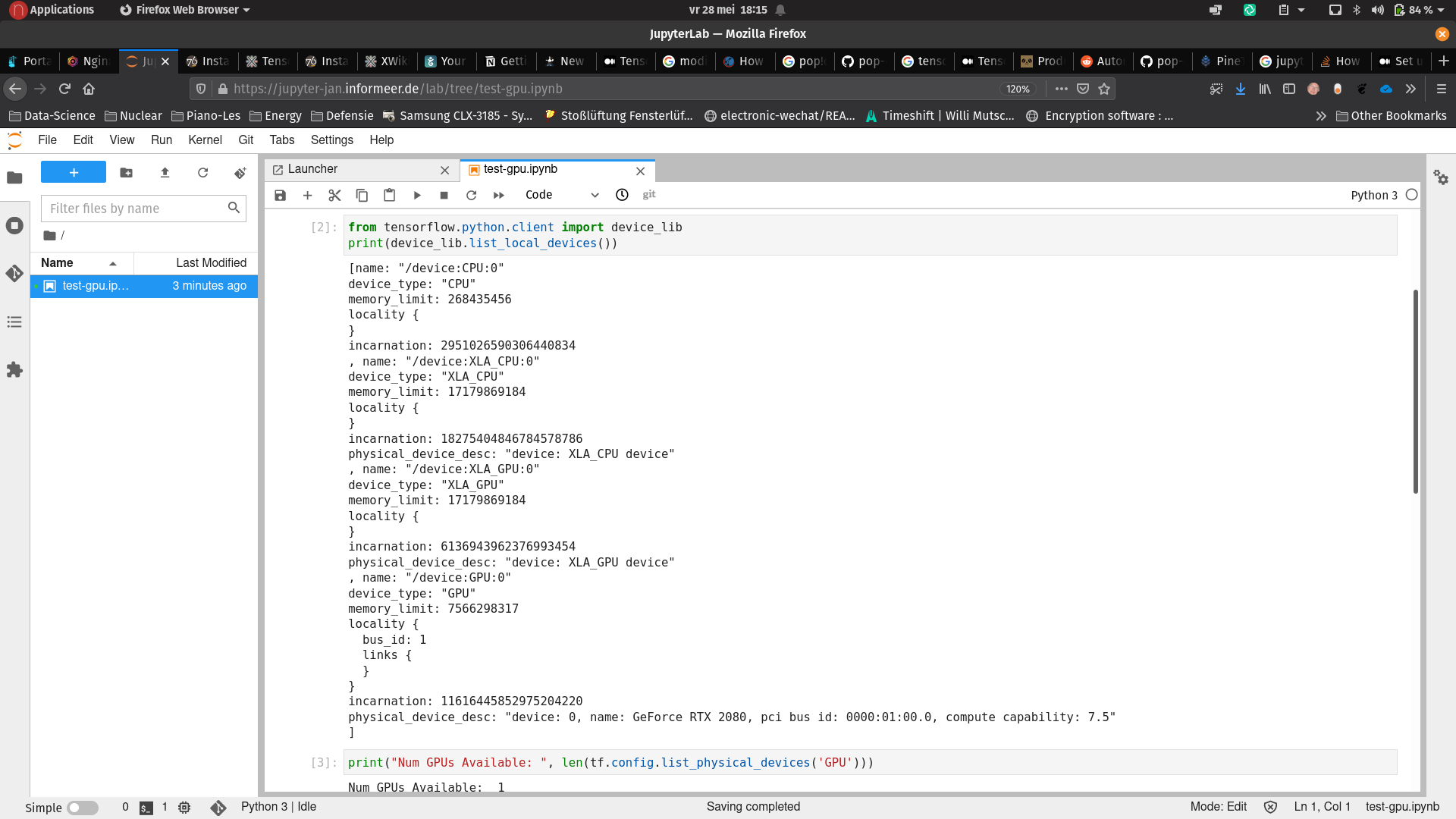Open the Git sidebar panel
This screenshot has height=819, width=1456.
click(14, 274)
